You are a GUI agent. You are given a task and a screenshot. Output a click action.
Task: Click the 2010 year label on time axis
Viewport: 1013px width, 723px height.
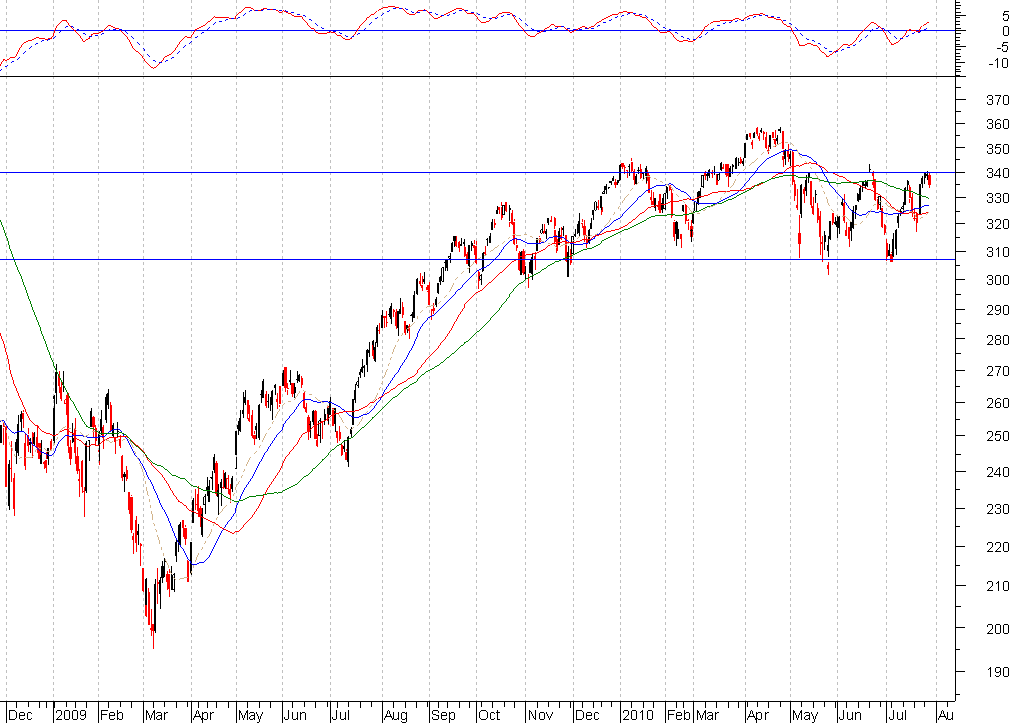click(x=638, y=715)
